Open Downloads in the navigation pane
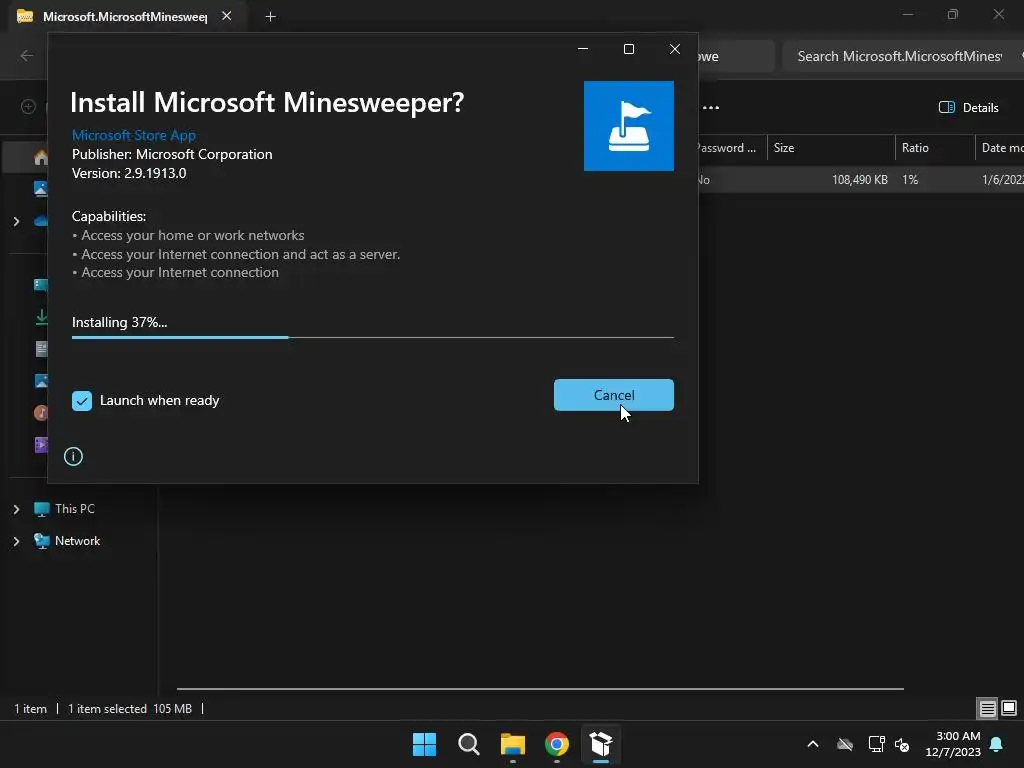Viewport: 1024px width, 768px height. (41, 317)
